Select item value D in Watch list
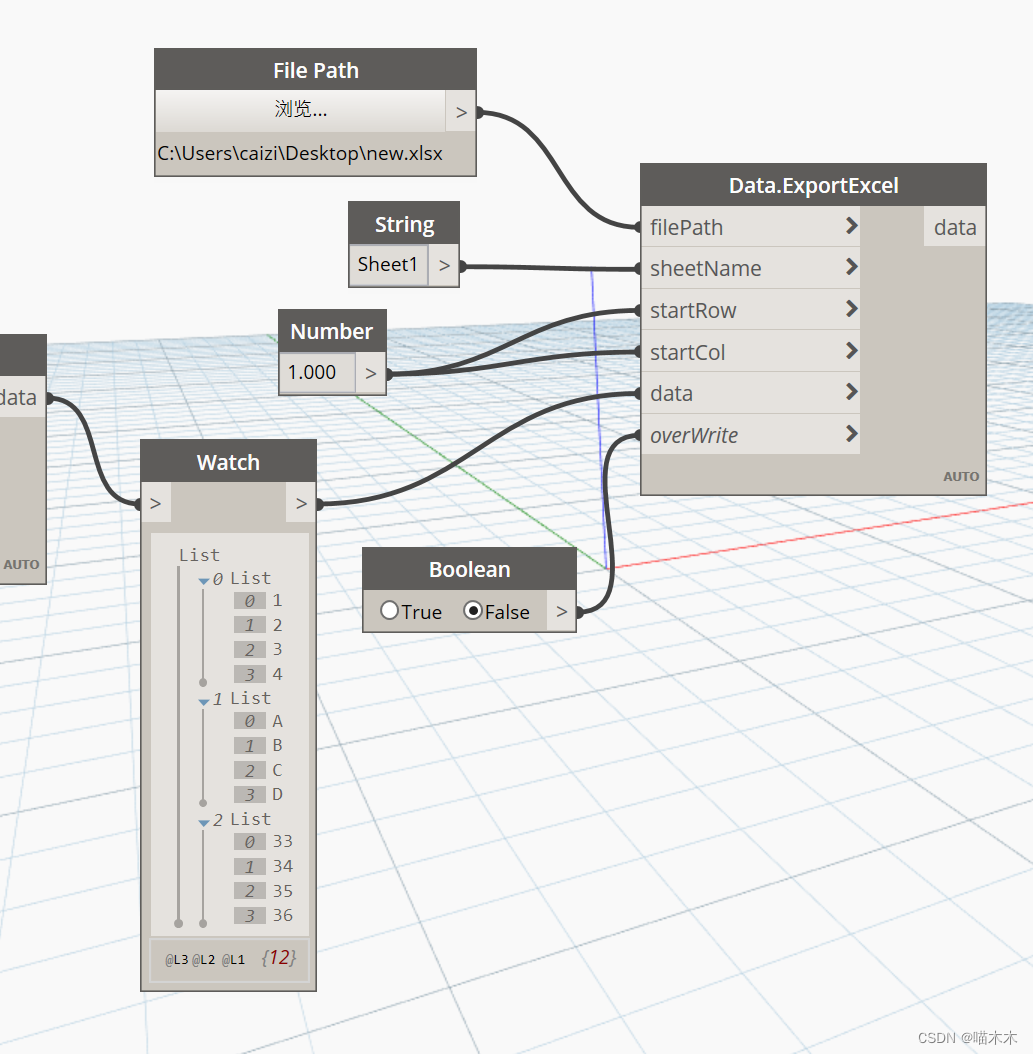1033x1054 pixels. (x=278, y=795)
